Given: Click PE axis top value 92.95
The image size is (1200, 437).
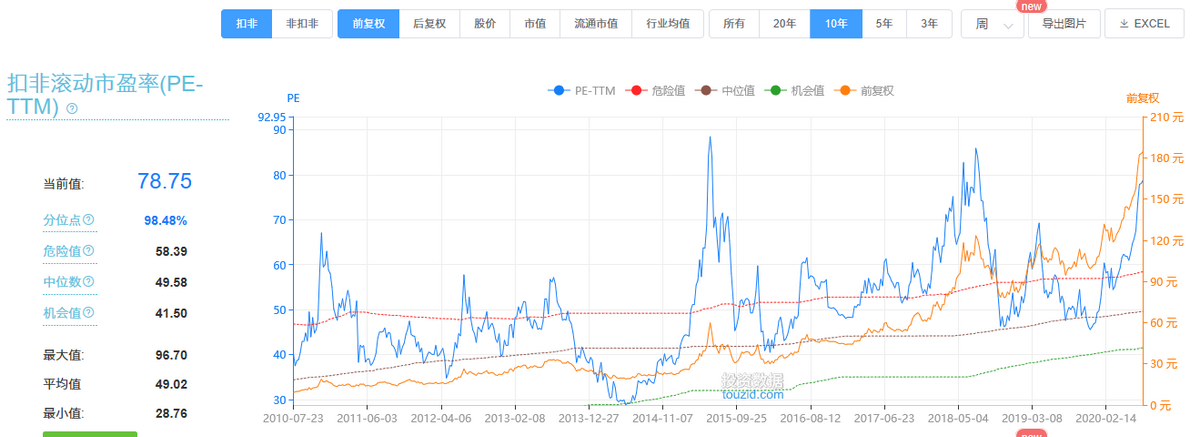Looking at the screenshot, I should [x=271, y=117].
